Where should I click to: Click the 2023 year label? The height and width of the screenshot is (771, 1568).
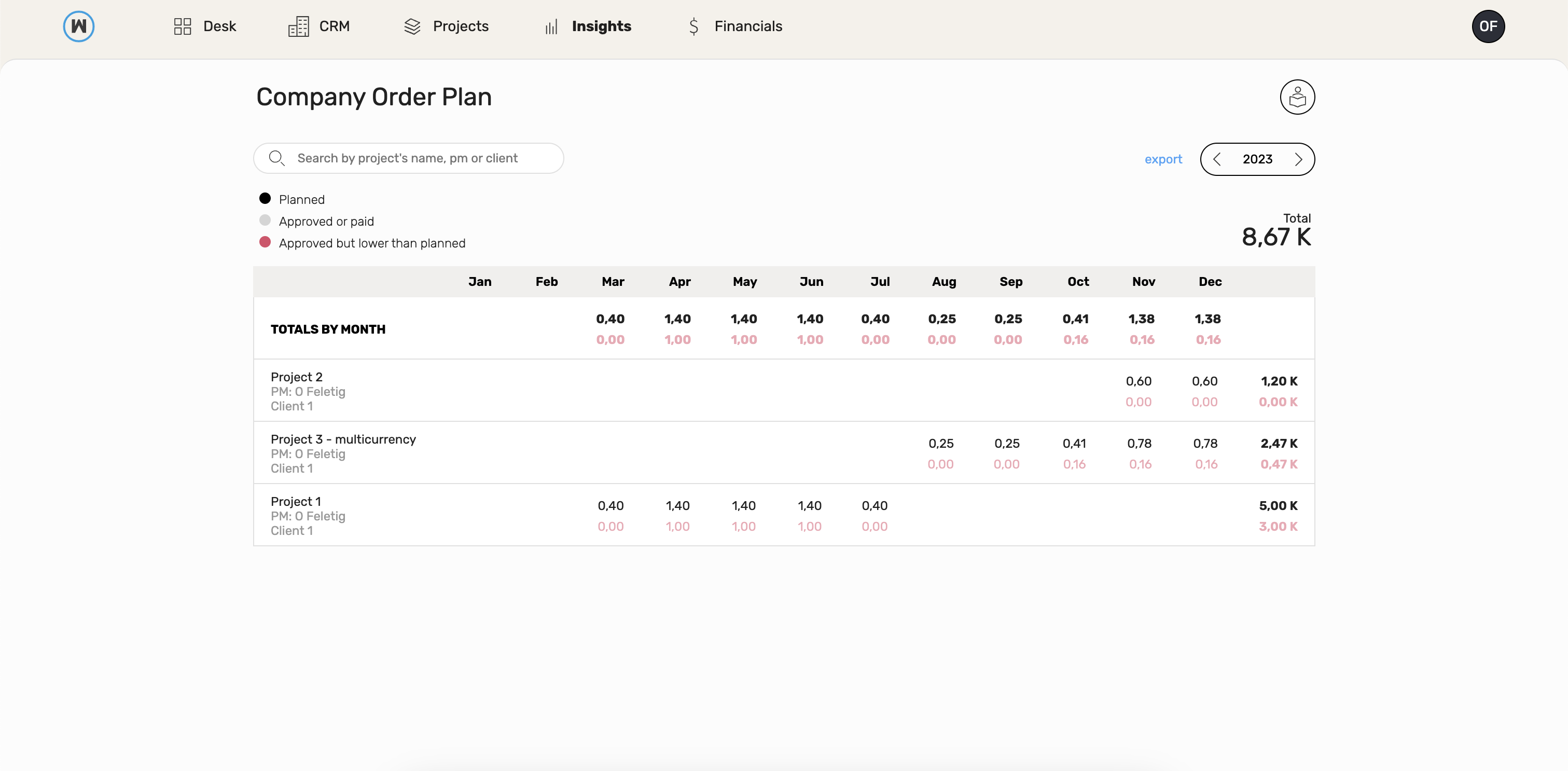pyautogui.click(x=1258, y=160)
